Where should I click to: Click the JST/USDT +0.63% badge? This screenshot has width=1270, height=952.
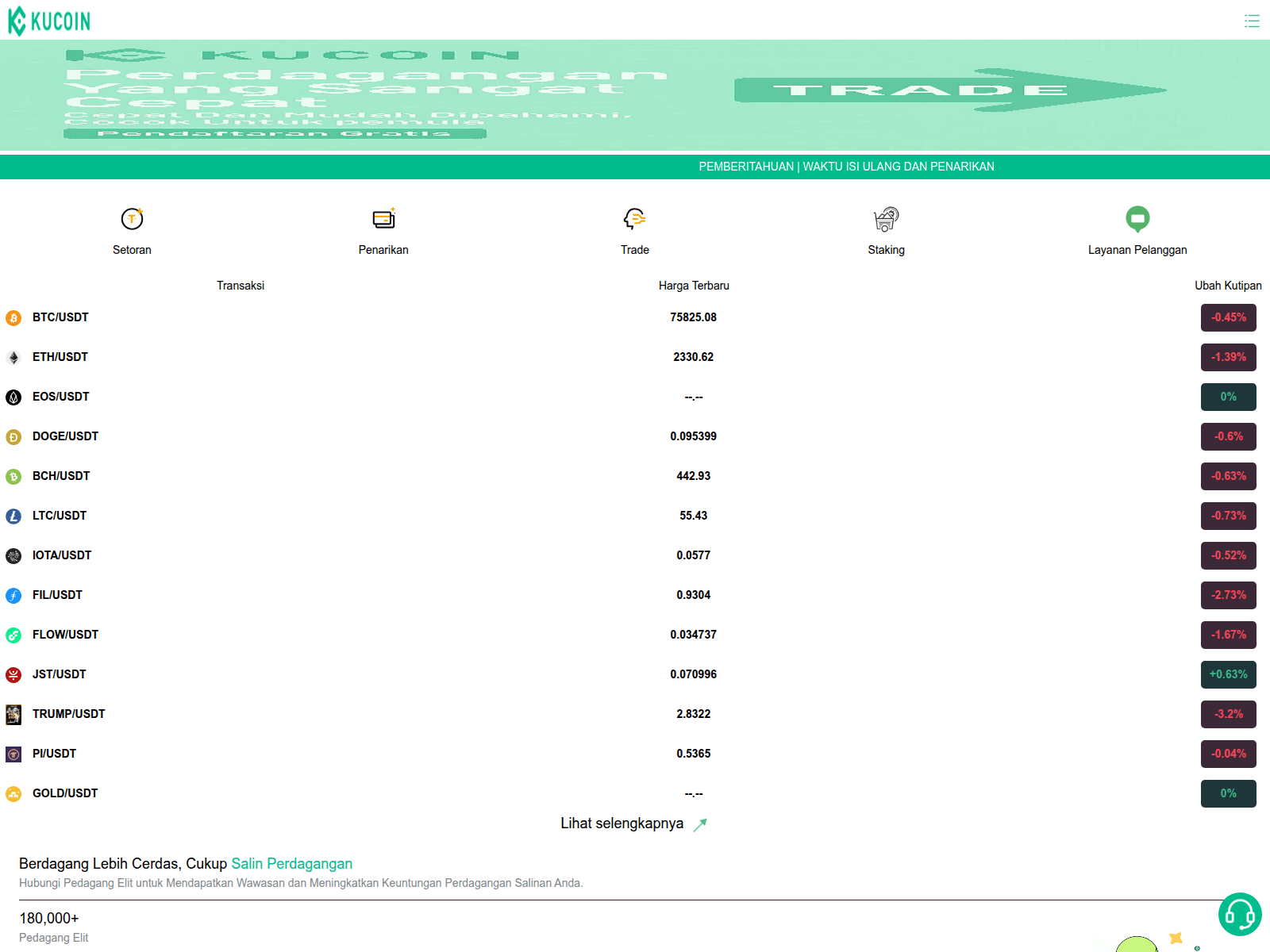1229,674
